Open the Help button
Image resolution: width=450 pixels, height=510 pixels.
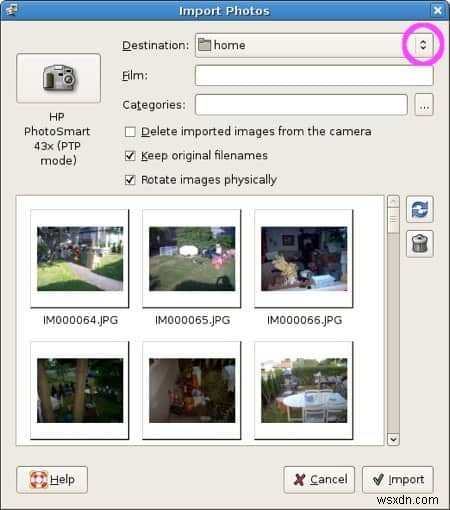point(52,480)
